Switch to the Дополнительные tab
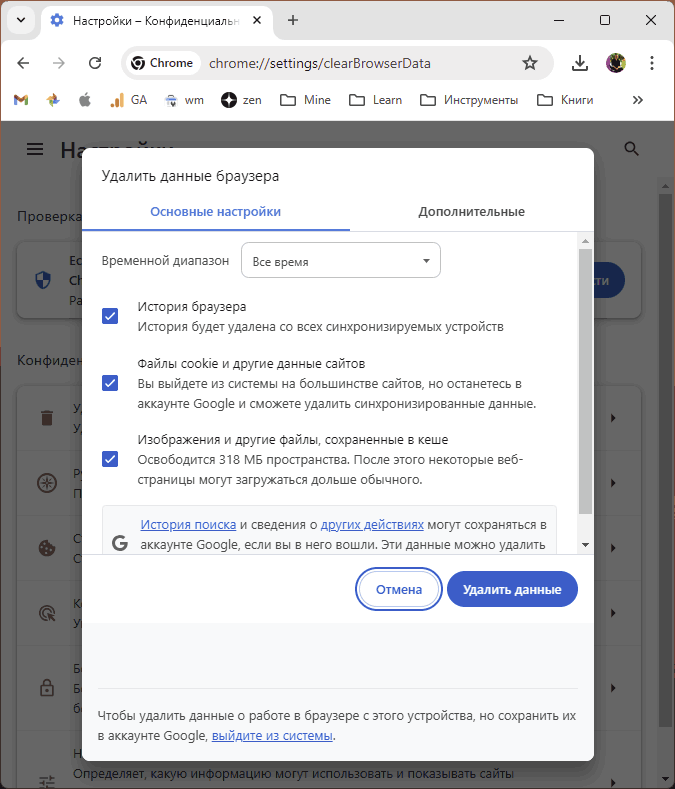This screenshot has height=789, width=675. coord(471,212)
